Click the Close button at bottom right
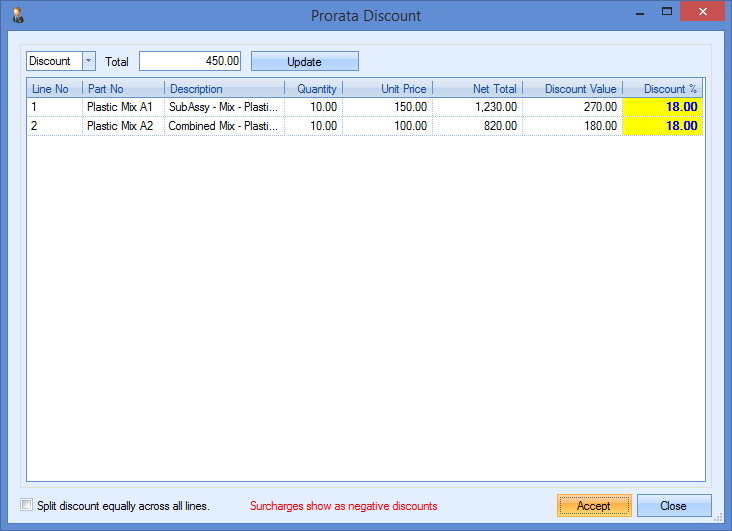Viewport: 732px width, 531px height. tap(673, 505)
